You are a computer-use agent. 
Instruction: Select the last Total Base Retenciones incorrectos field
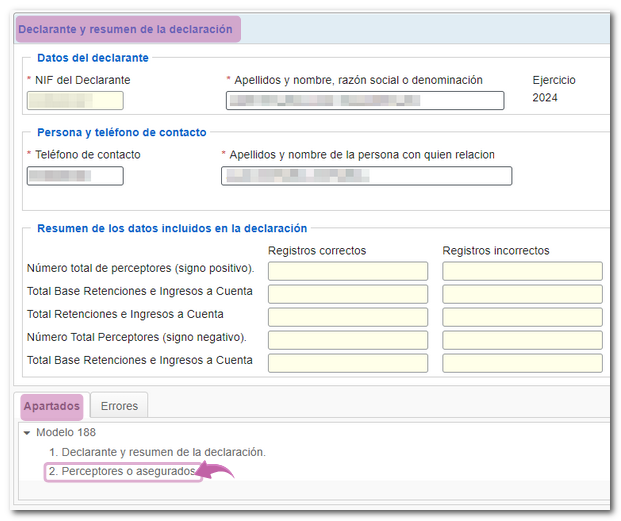[x=522, y=363]
